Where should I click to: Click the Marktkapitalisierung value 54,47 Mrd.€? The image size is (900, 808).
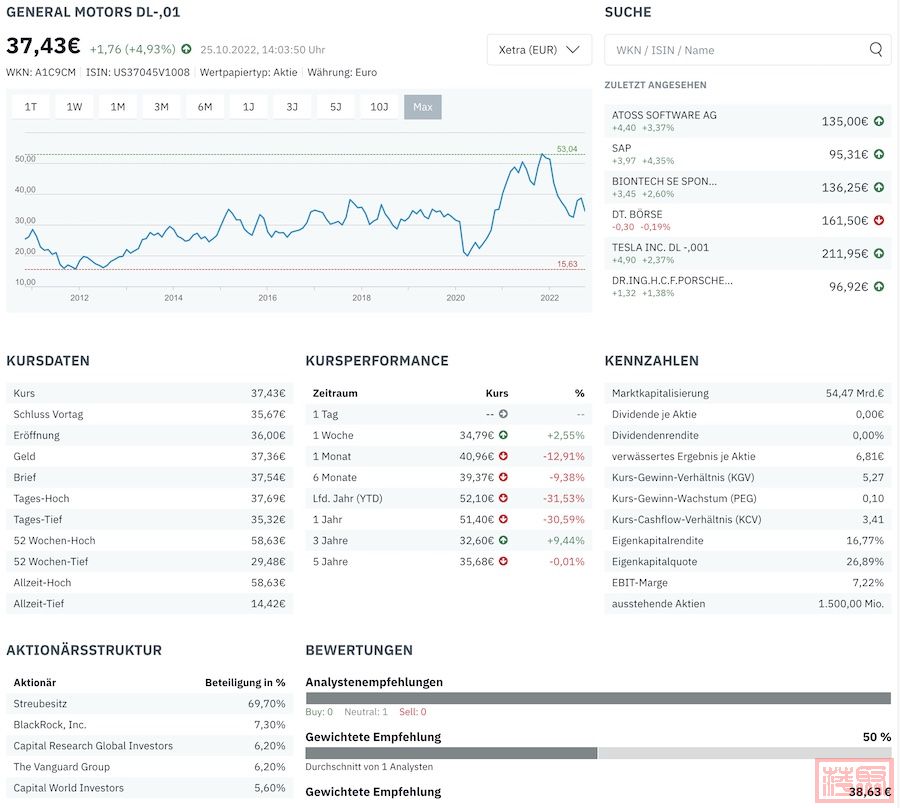pyautogui.click(x=855, y=393)
